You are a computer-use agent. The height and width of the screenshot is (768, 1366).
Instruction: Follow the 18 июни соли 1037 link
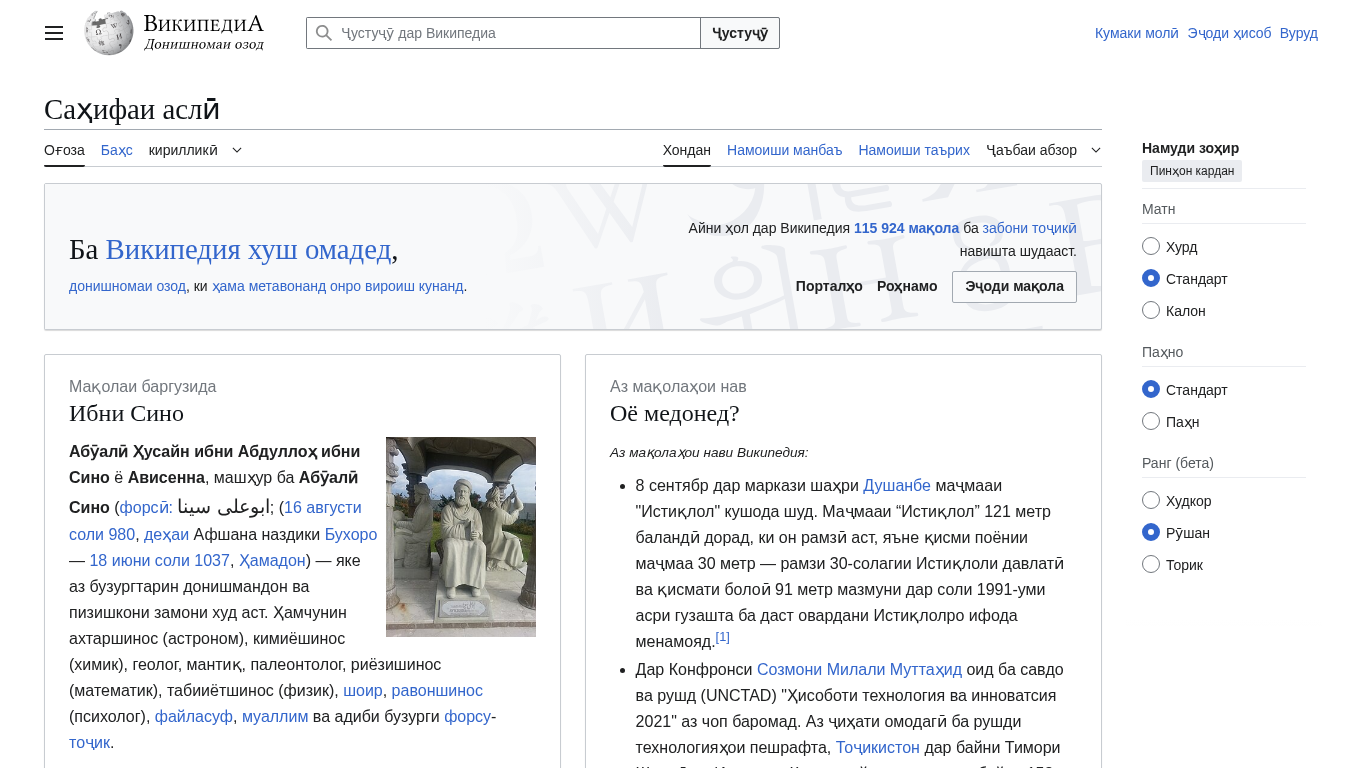pos(160,560)
